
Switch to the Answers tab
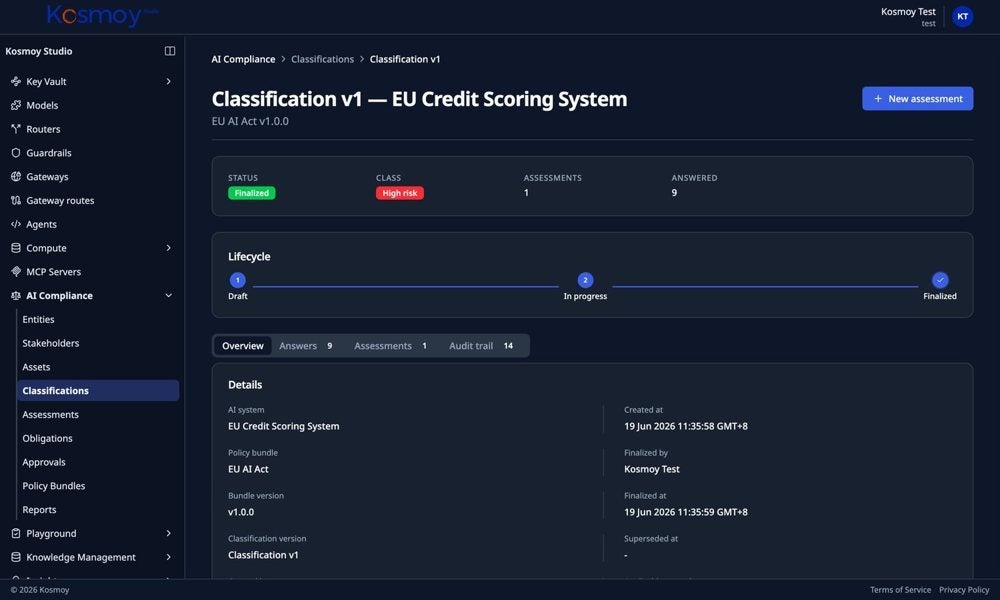[306, 346]
